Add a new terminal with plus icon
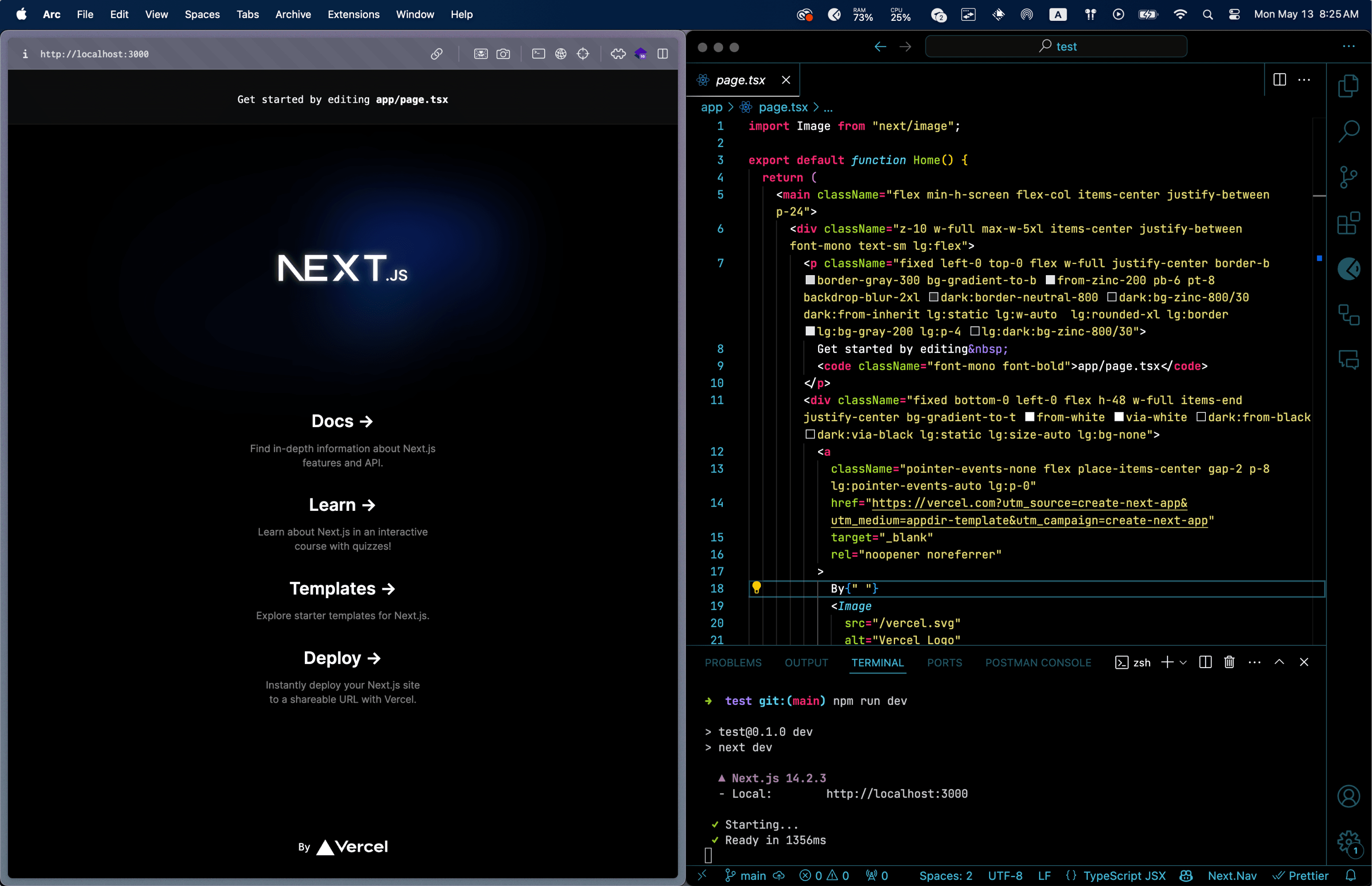 (x=1167, y=662)
